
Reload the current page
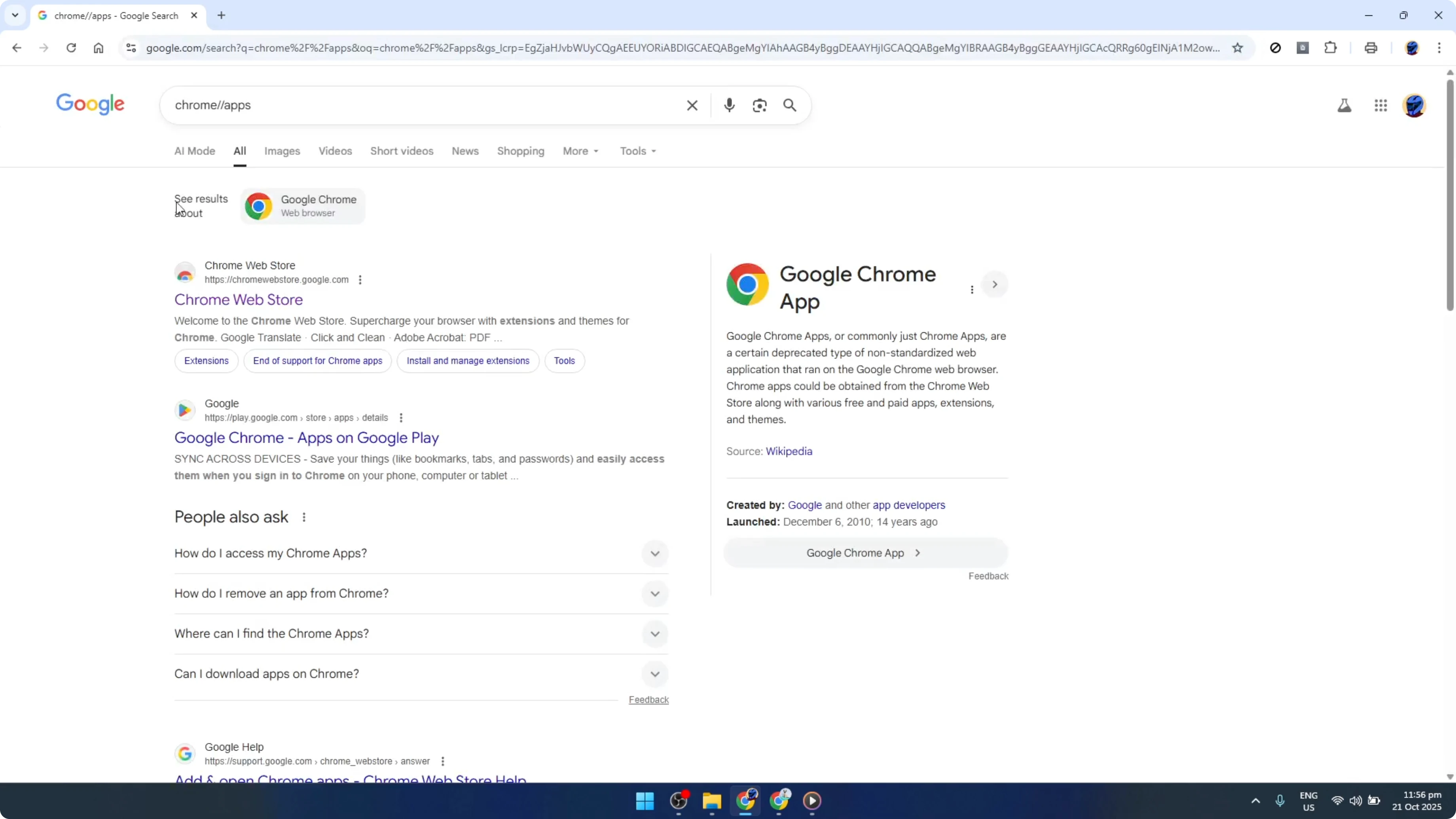pos(71,48)
